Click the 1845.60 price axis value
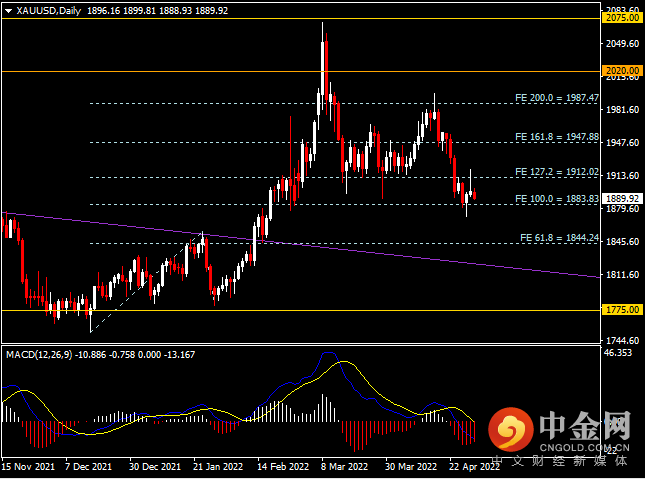The height and width of the screenshot is (479, 645). tap(622, 242)
